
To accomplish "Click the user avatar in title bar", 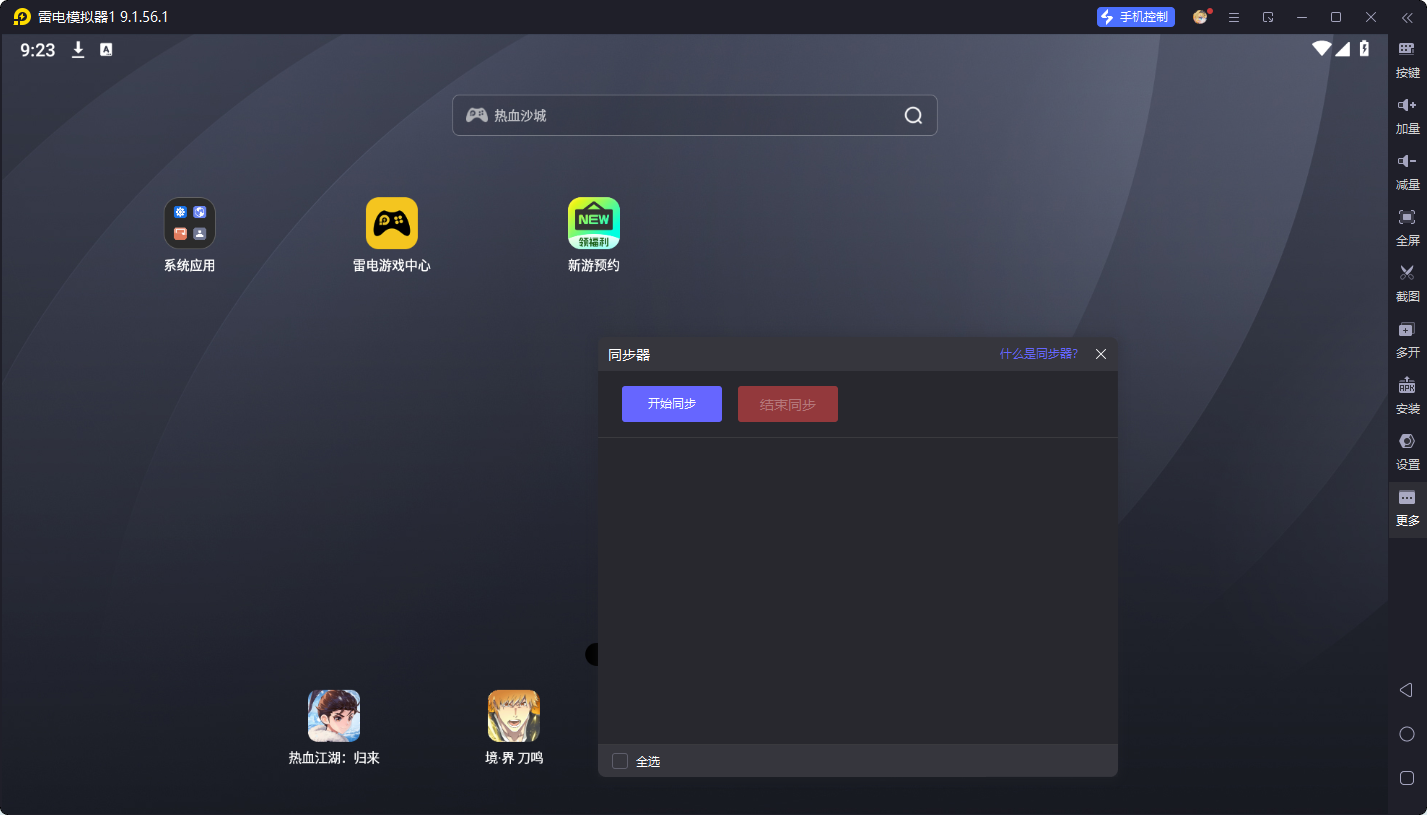I will coord(1201,17).
